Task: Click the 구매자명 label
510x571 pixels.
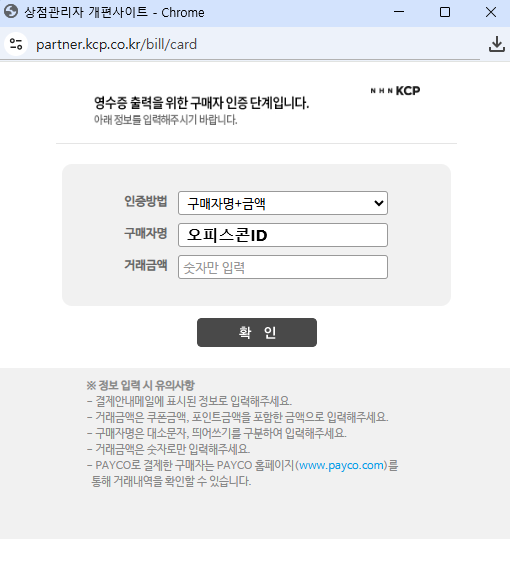Action: [146, 233]
